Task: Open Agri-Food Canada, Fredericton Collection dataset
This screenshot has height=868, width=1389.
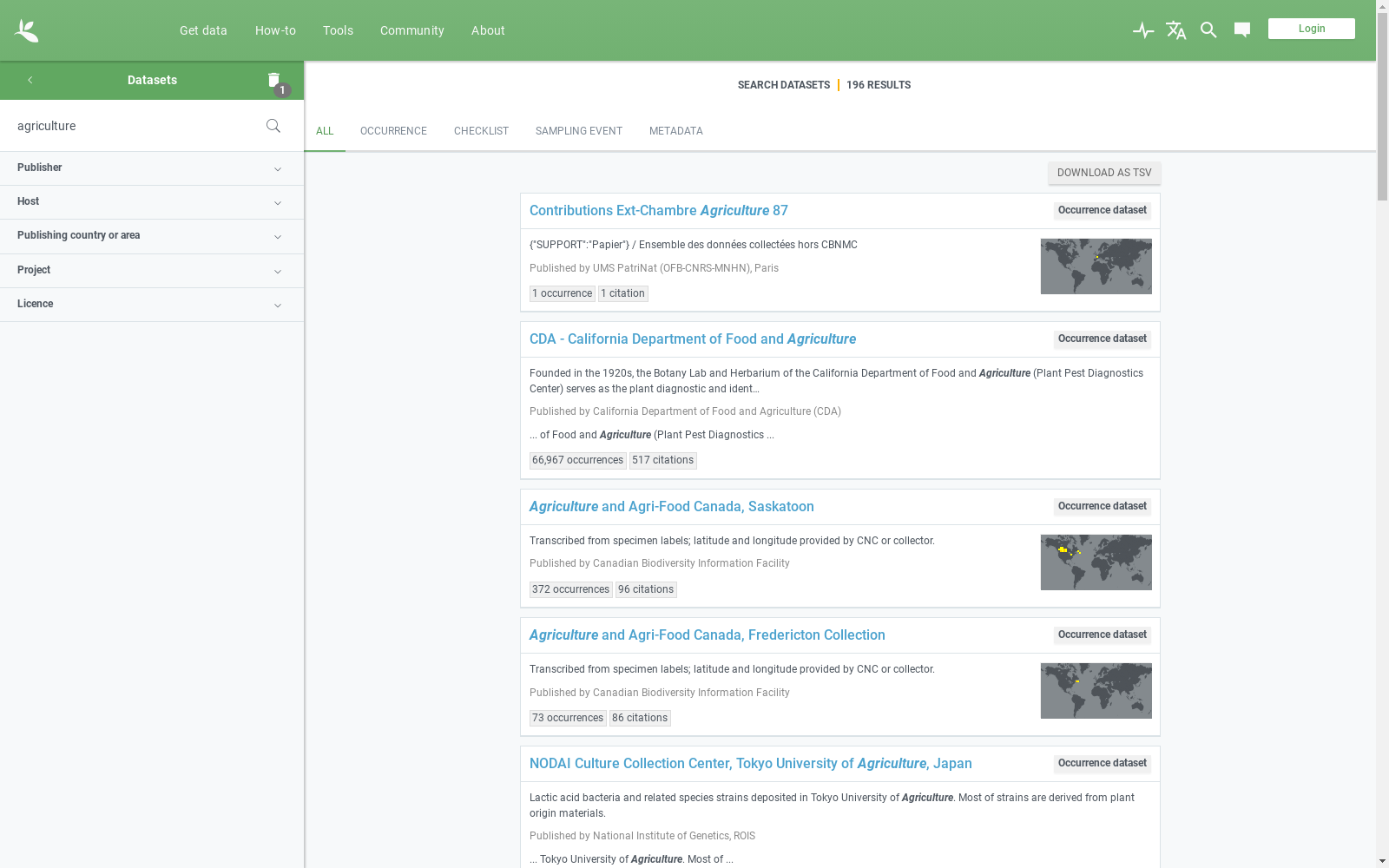Action: coord(708,635)
